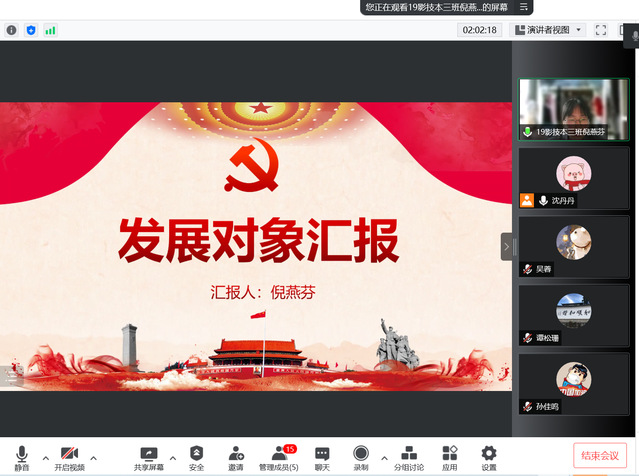Click the 邀请 invite icon

(236, 457)
